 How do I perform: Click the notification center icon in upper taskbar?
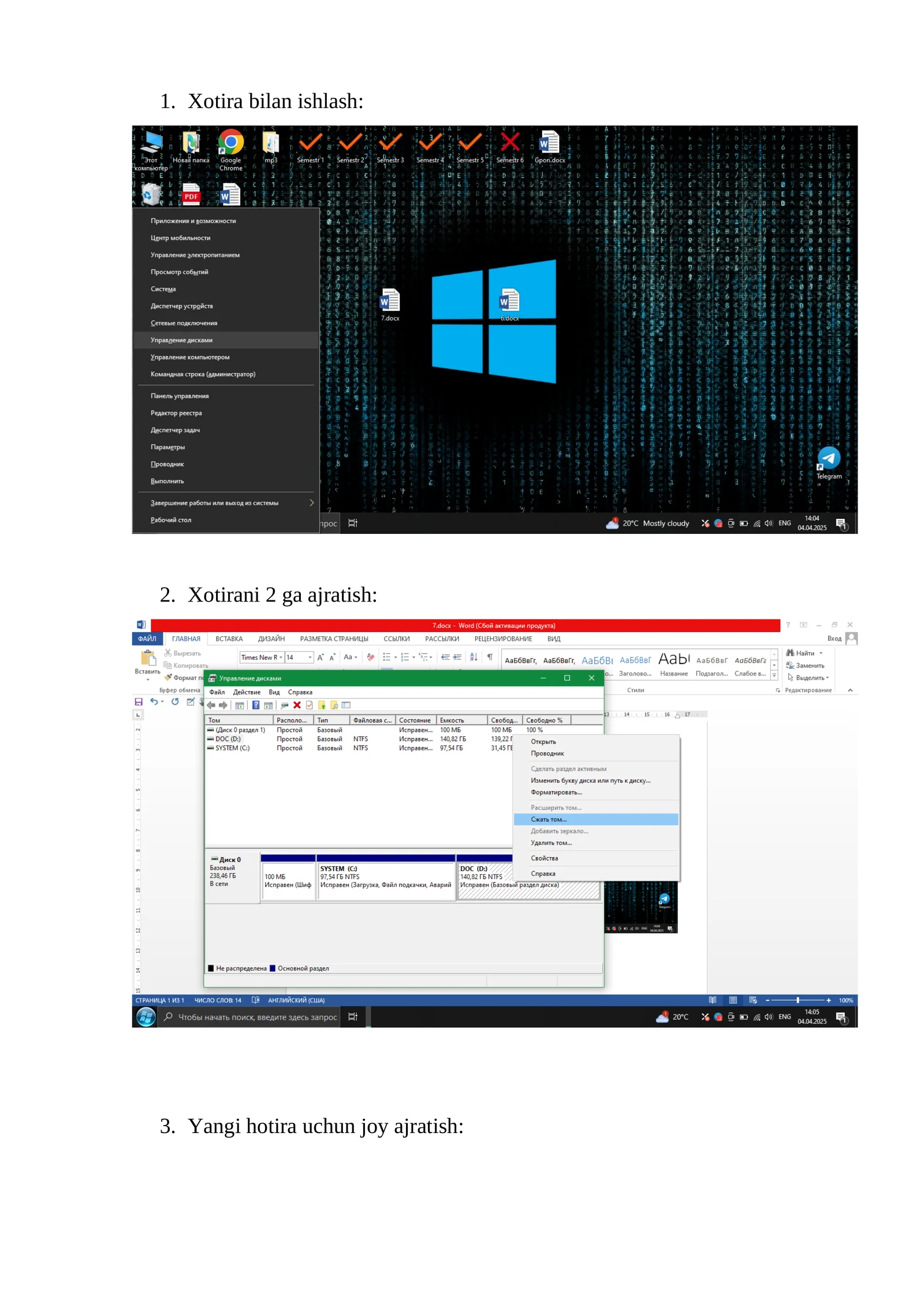pyautogui.click(x=841, y=523)
